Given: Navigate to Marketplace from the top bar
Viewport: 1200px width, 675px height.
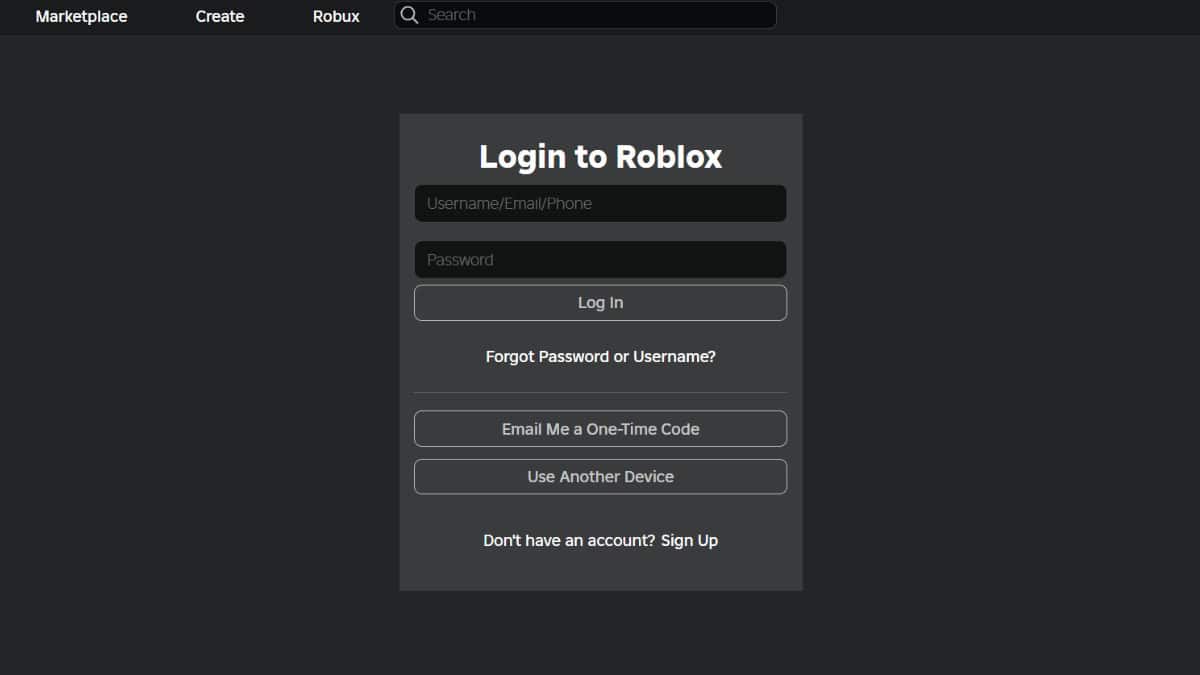Looking at the screenshot, I should coord(81,16).
